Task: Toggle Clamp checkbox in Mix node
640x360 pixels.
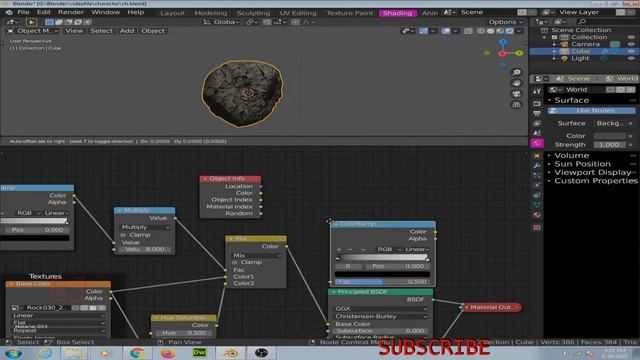Action: click(235, 262)
